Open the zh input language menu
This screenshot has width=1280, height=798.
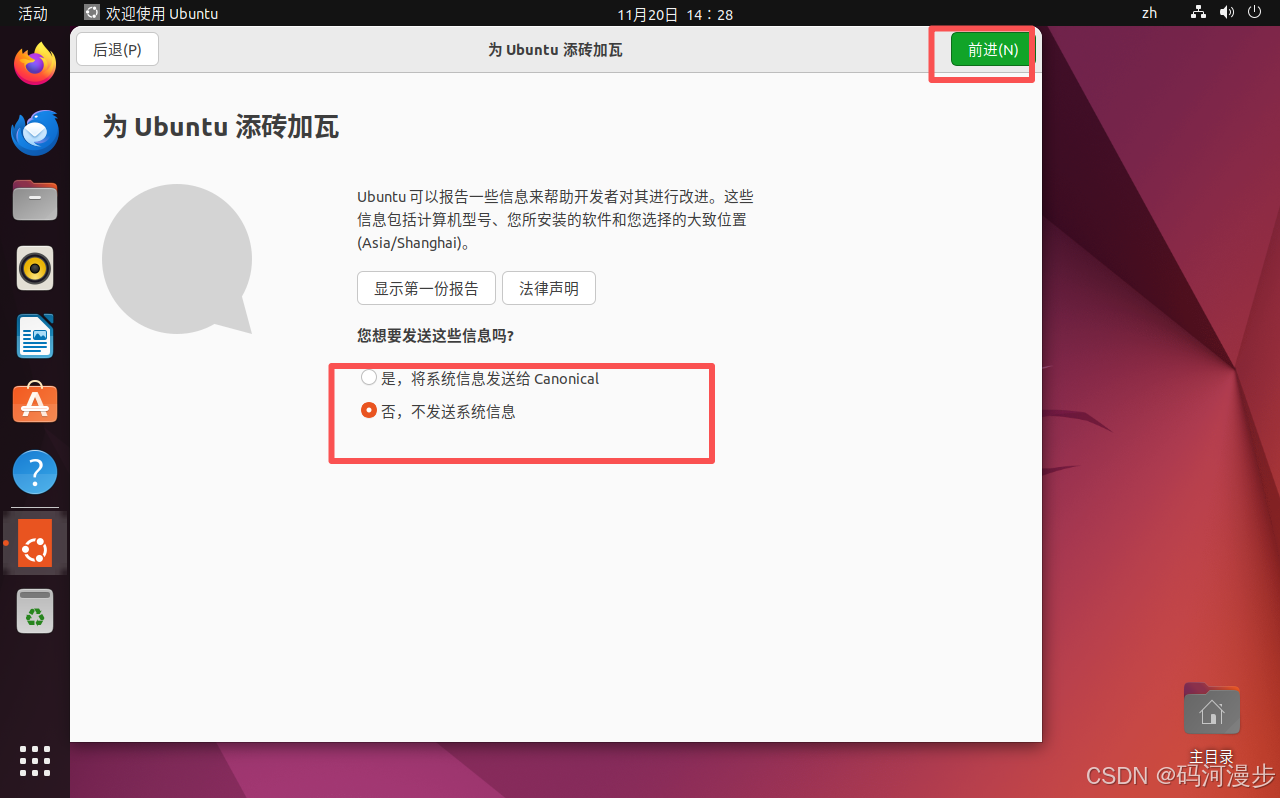1150,13
